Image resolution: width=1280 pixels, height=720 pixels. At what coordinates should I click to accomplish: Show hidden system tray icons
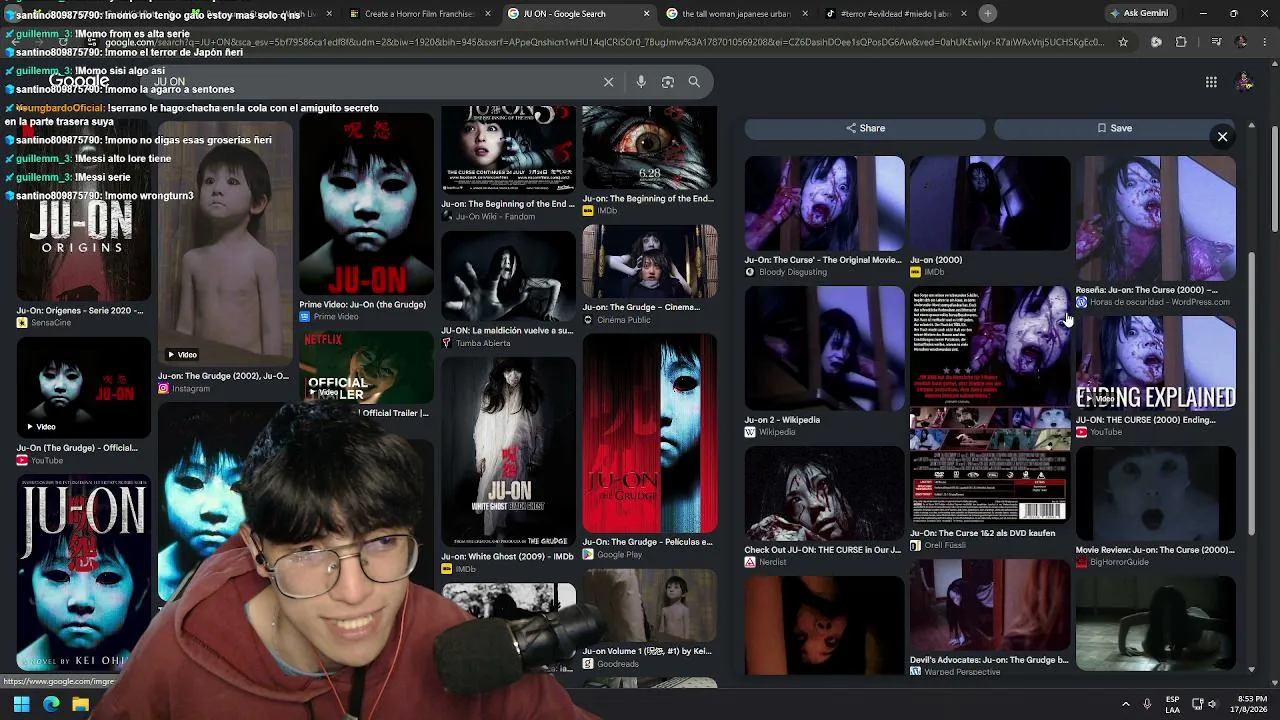coord(1125,704)
